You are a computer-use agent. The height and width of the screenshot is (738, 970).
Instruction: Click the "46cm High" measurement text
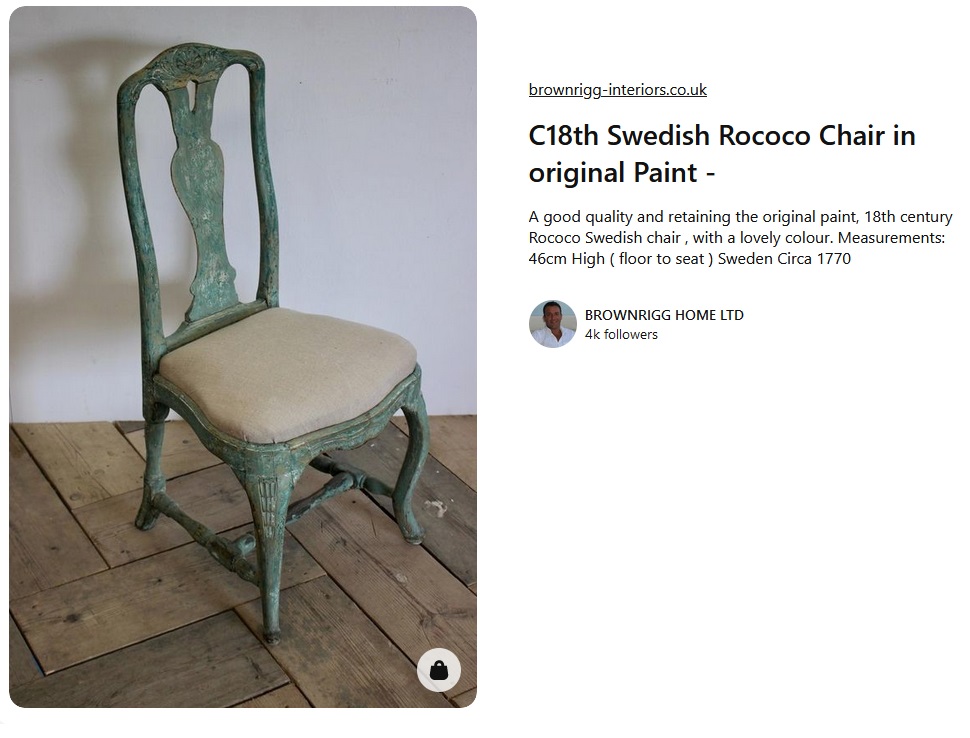pyautogui.click(x=566, y=259)
